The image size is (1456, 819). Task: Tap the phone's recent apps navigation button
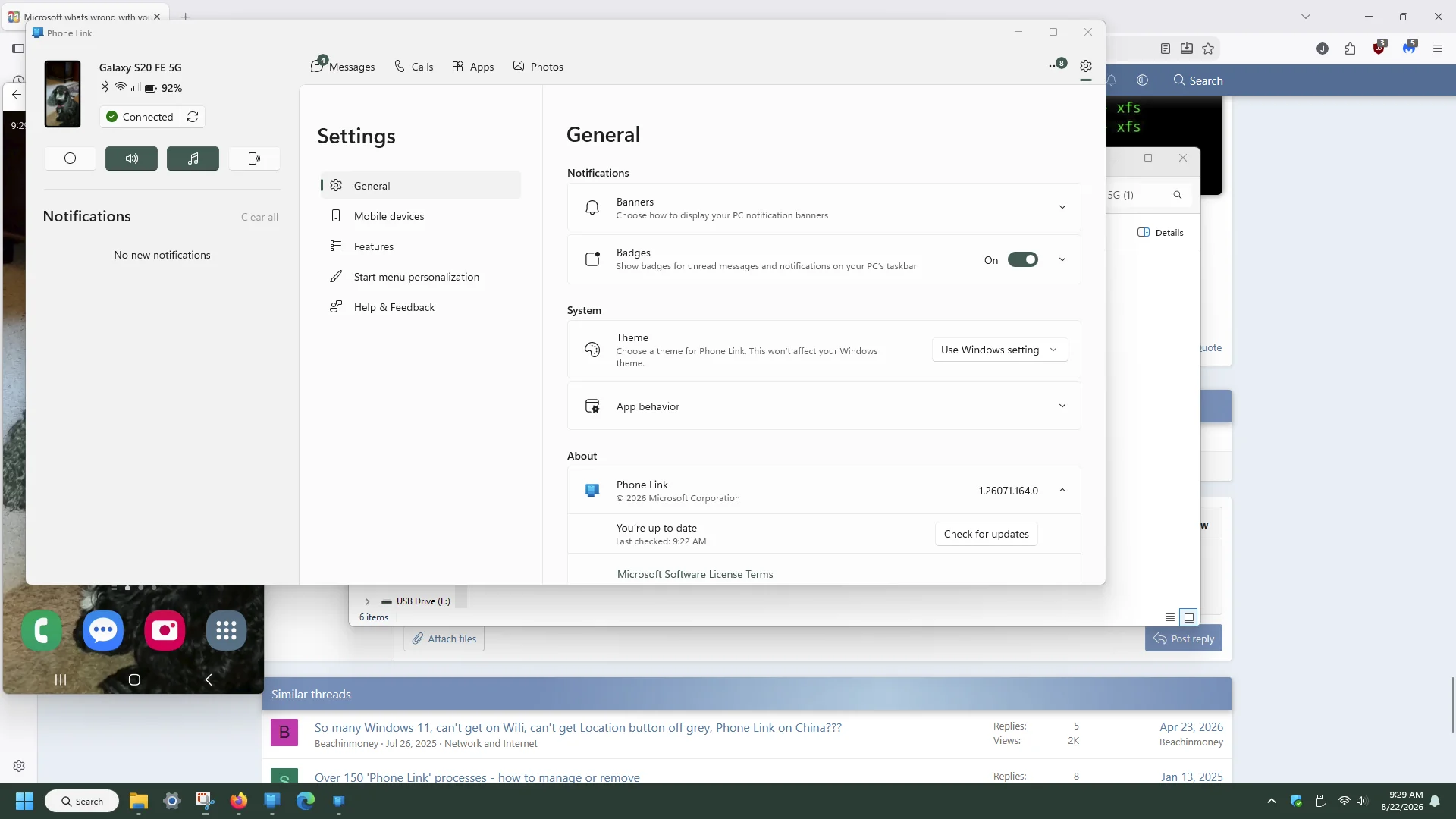(61, 679)
